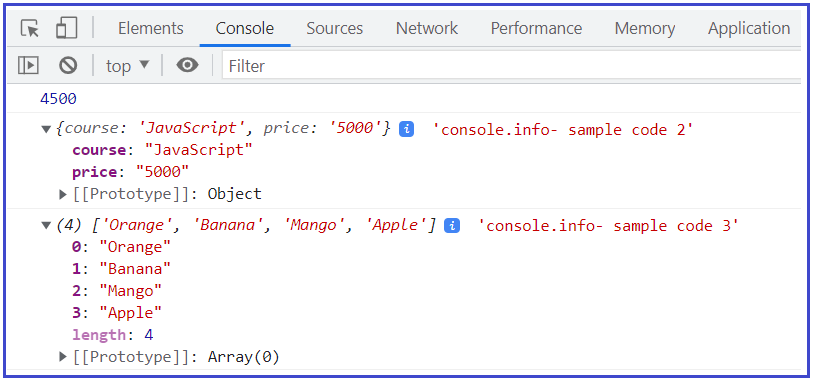Select array index 2 Mango row
Viewport: 815px width, 383px height.
pos(117,290)
